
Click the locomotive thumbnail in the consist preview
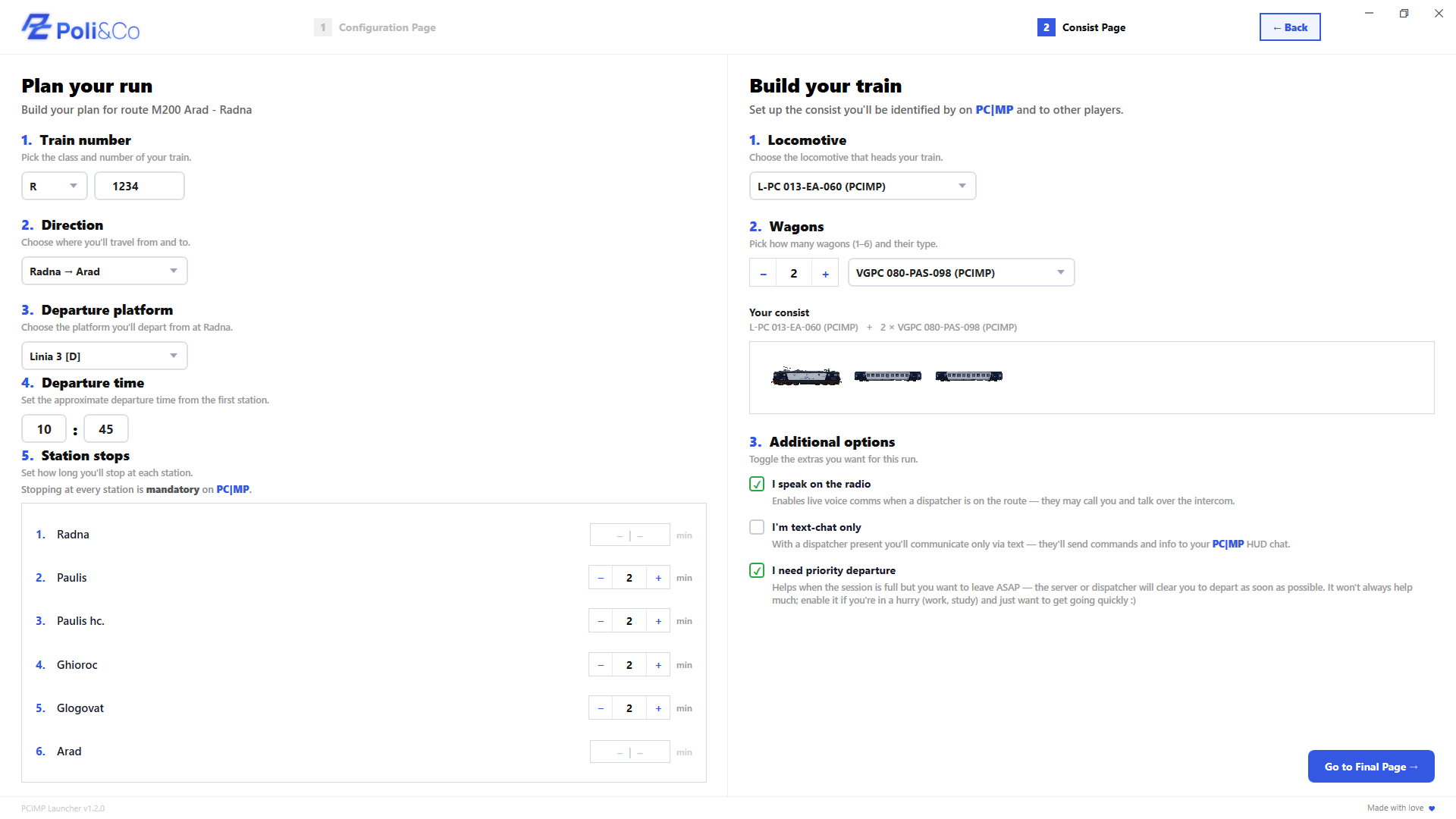pos(806,376)
